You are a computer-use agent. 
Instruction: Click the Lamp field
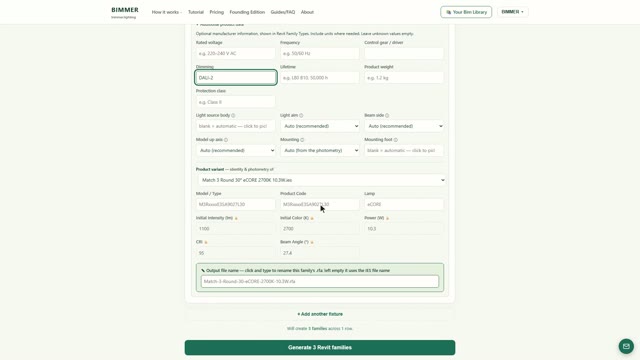[x=404, y=204]
